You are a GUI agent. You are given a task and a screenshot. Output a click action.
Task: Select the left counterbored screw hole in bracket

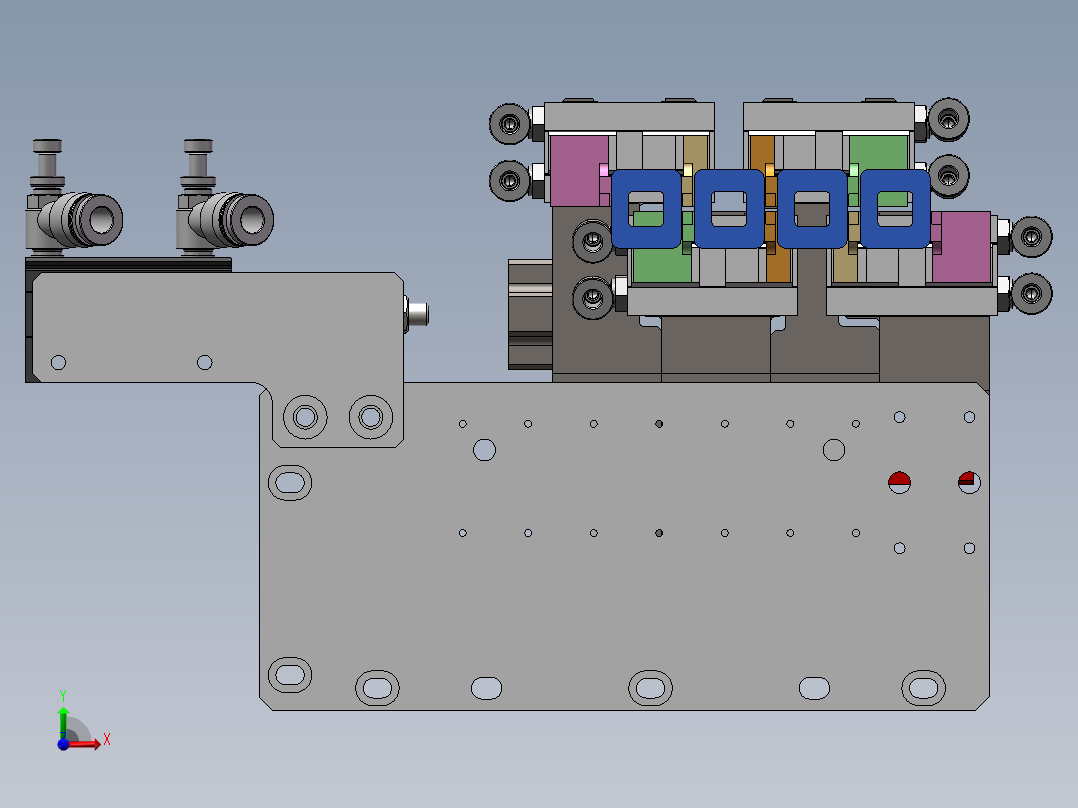pos(305,417)
